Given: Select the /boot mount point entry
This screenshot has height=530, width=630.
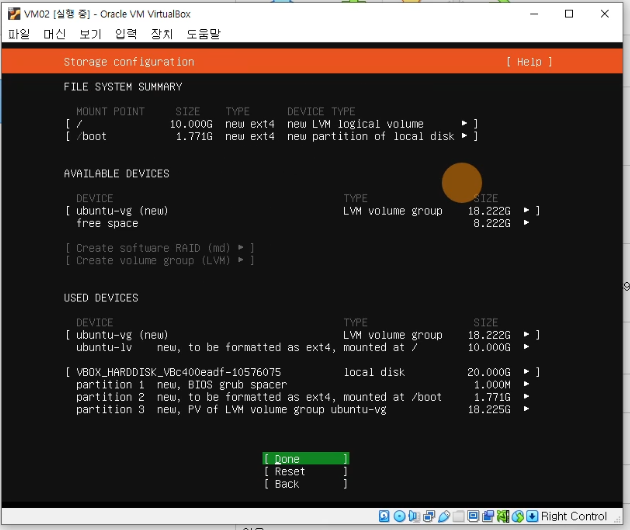Looking at the screenshot, I should coord(92,136).
